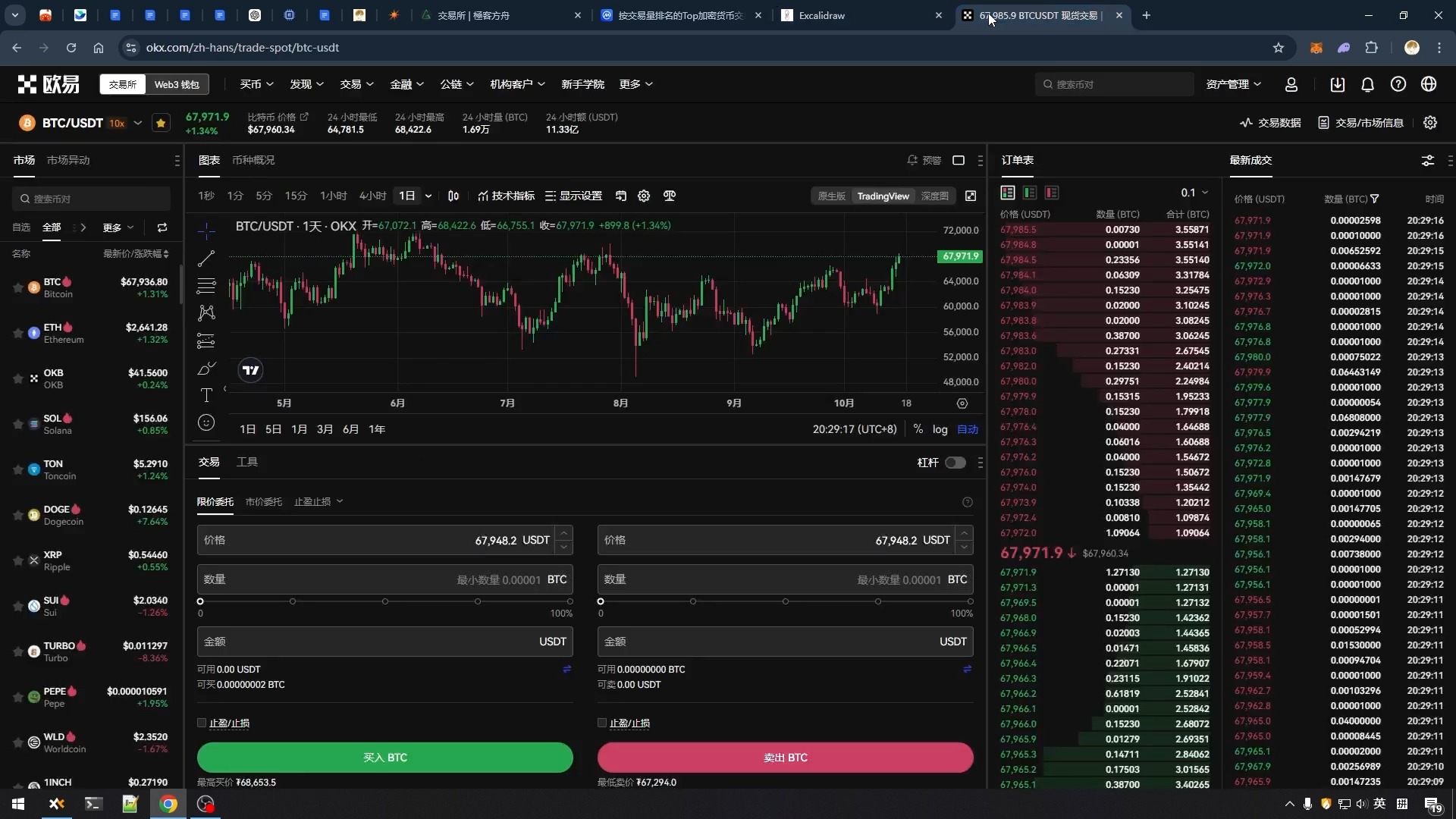Open page layout settings gear icon
Image resolution: width=1456 pixels, height=819 pixels.
(x=1430, y=123)
